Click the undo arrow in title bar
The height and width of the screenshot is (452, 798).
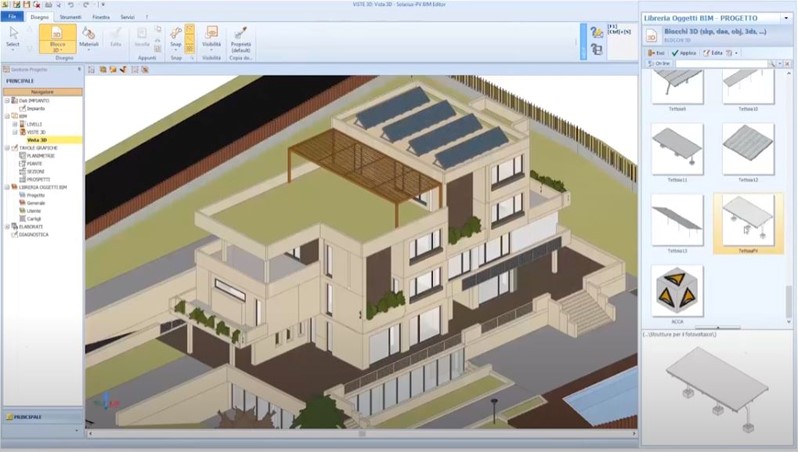70,5
